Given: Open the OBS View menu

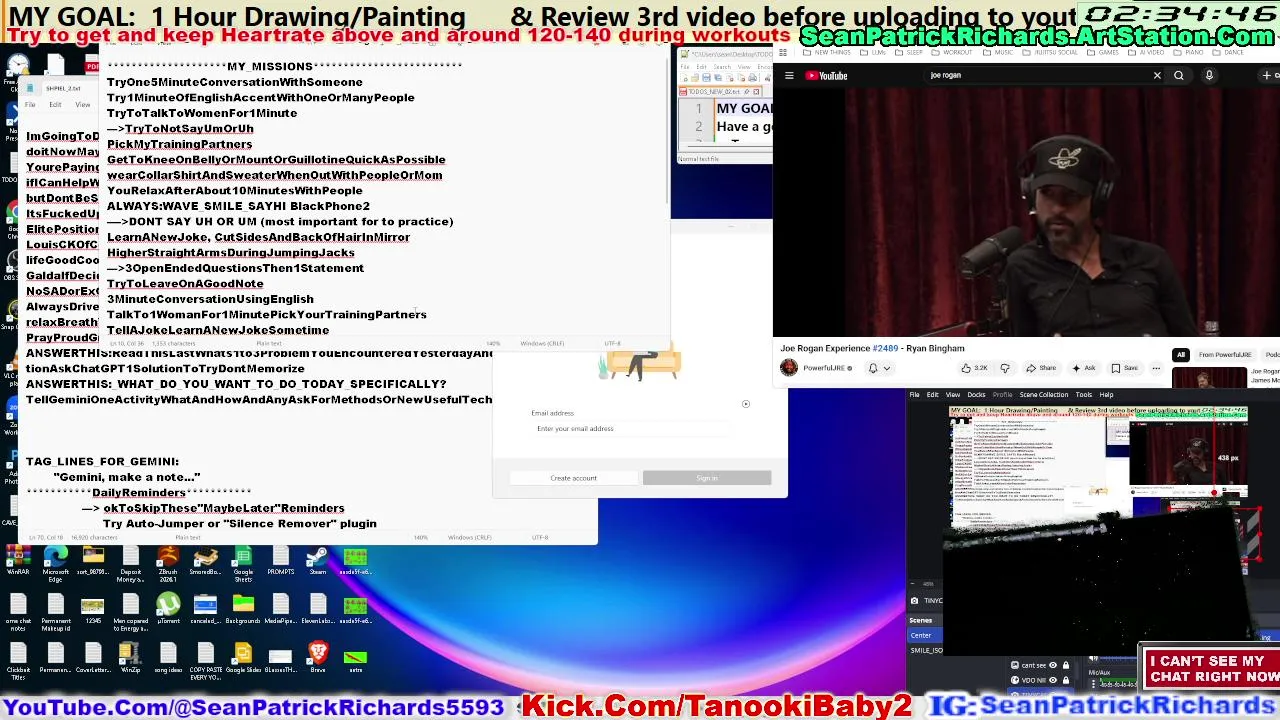Looking at the screenshot, I should pyautogui.click(x=953, y=394).
